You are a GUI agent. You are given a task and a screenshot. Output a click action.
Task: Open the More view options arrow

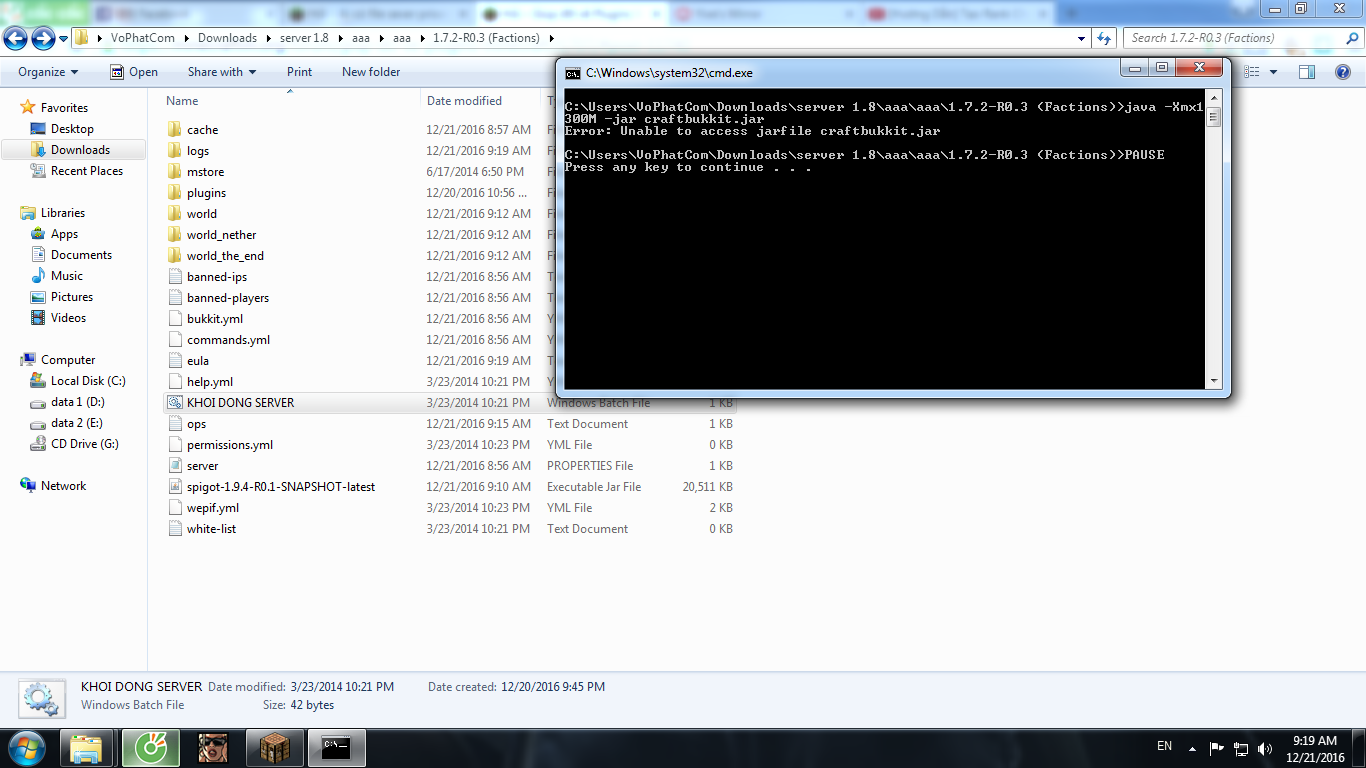coord(1273,72)
